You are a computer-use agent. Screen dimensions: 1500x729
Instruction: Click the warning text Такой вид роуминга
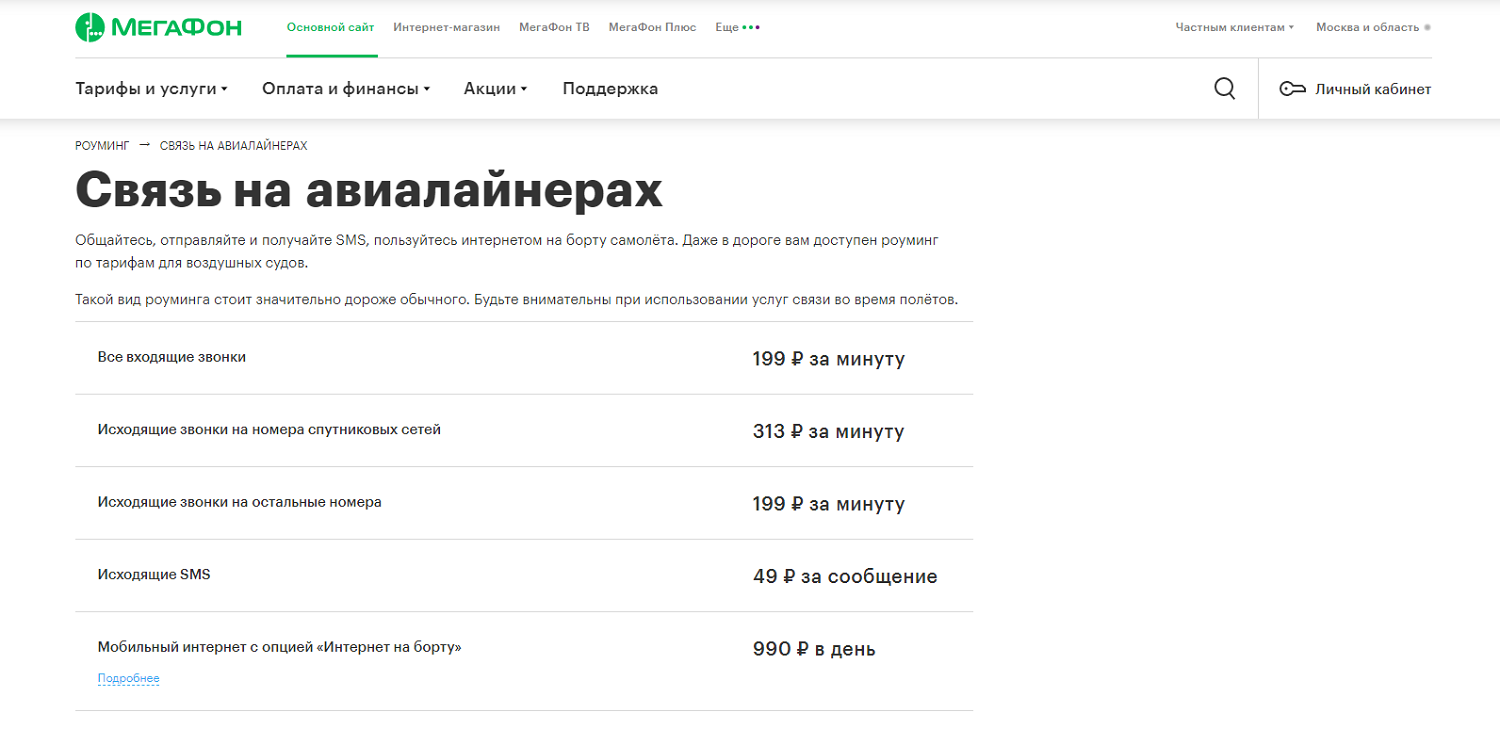pyautogui.click(x=517, y=299)
